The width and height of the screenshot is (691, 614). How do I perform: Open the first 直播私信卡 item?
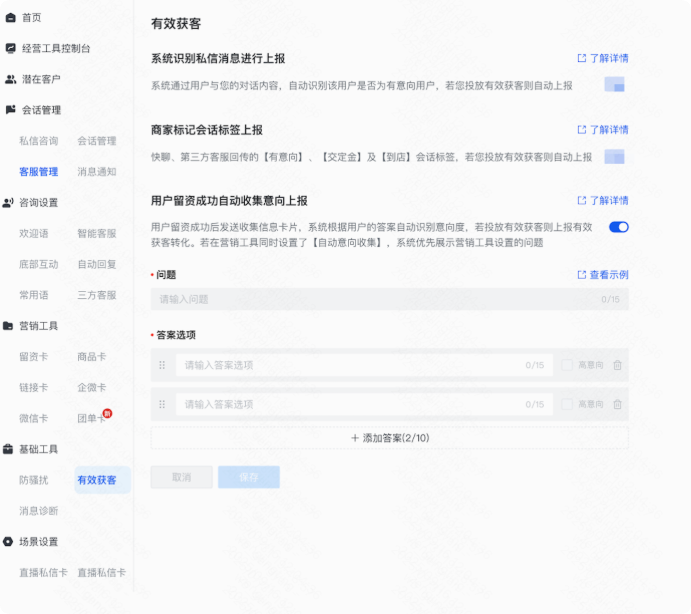pos(43,573)
